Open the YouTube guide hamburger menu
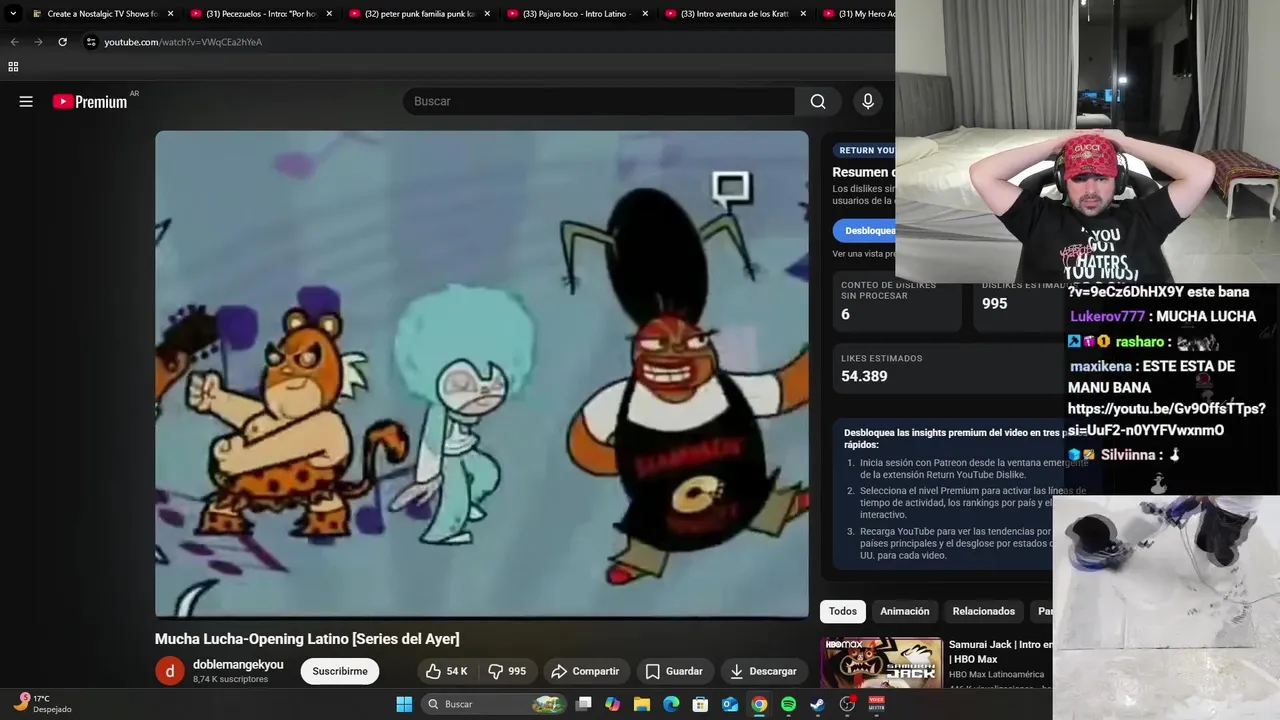Image resolution: width=1280 pixels, height=720 pixels. [26, 101]
